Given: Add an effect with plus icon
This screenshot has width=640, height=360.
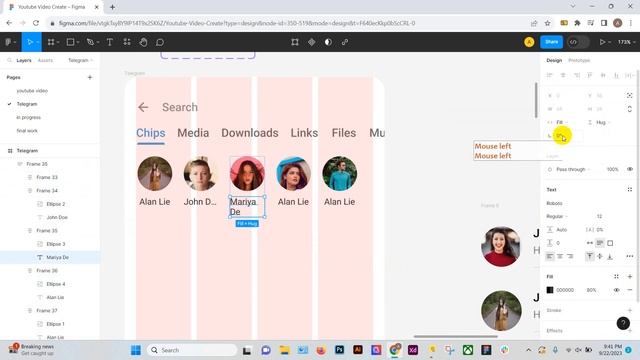Looking at the screenshot, I should tap(629, 331).
